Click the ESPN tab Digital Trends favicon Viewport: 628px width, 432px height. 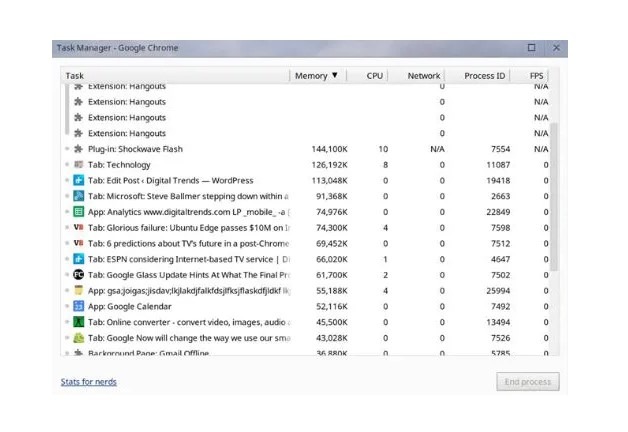(x=78, y=259)
